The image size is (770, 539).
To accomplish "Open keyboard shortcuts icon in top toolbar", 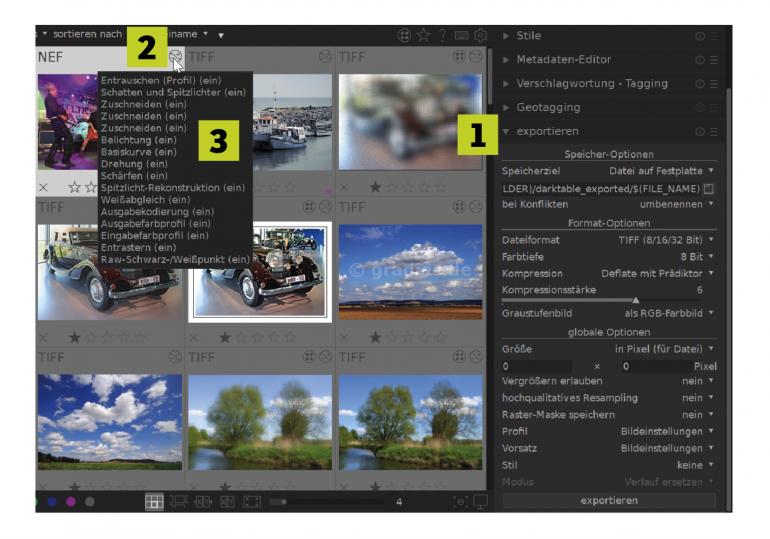I will click(462, 35).
